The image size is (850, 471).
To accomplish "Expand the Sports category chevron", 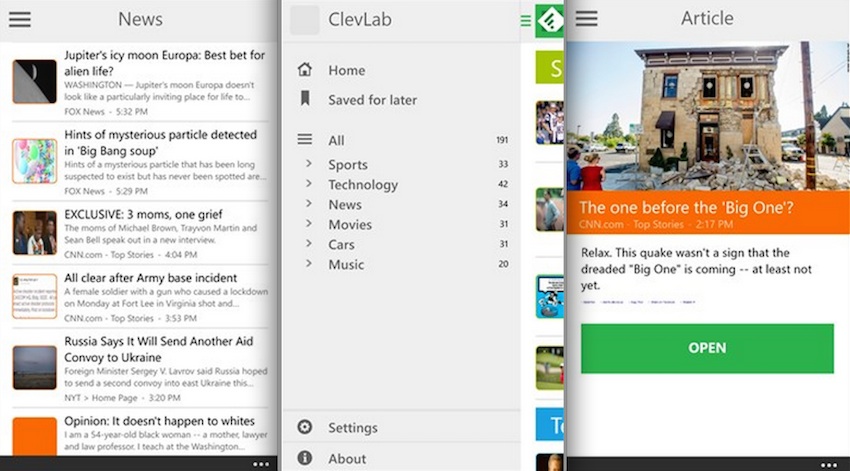I will click(308, 163).
